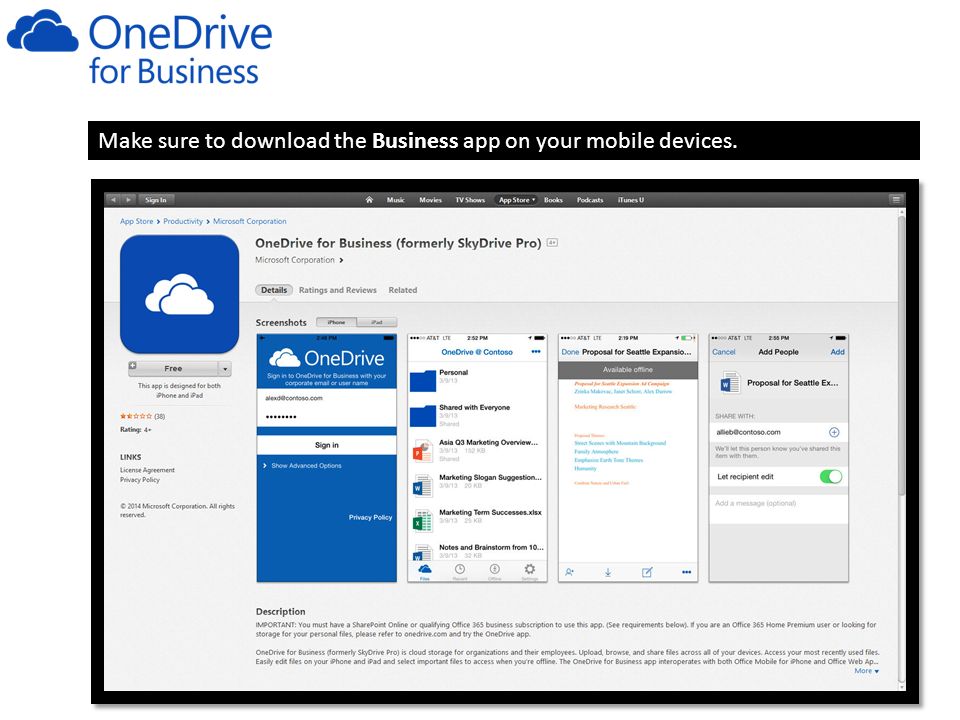Click the 4+ age rating badge

pyautogui.click(x=552, y=243)
